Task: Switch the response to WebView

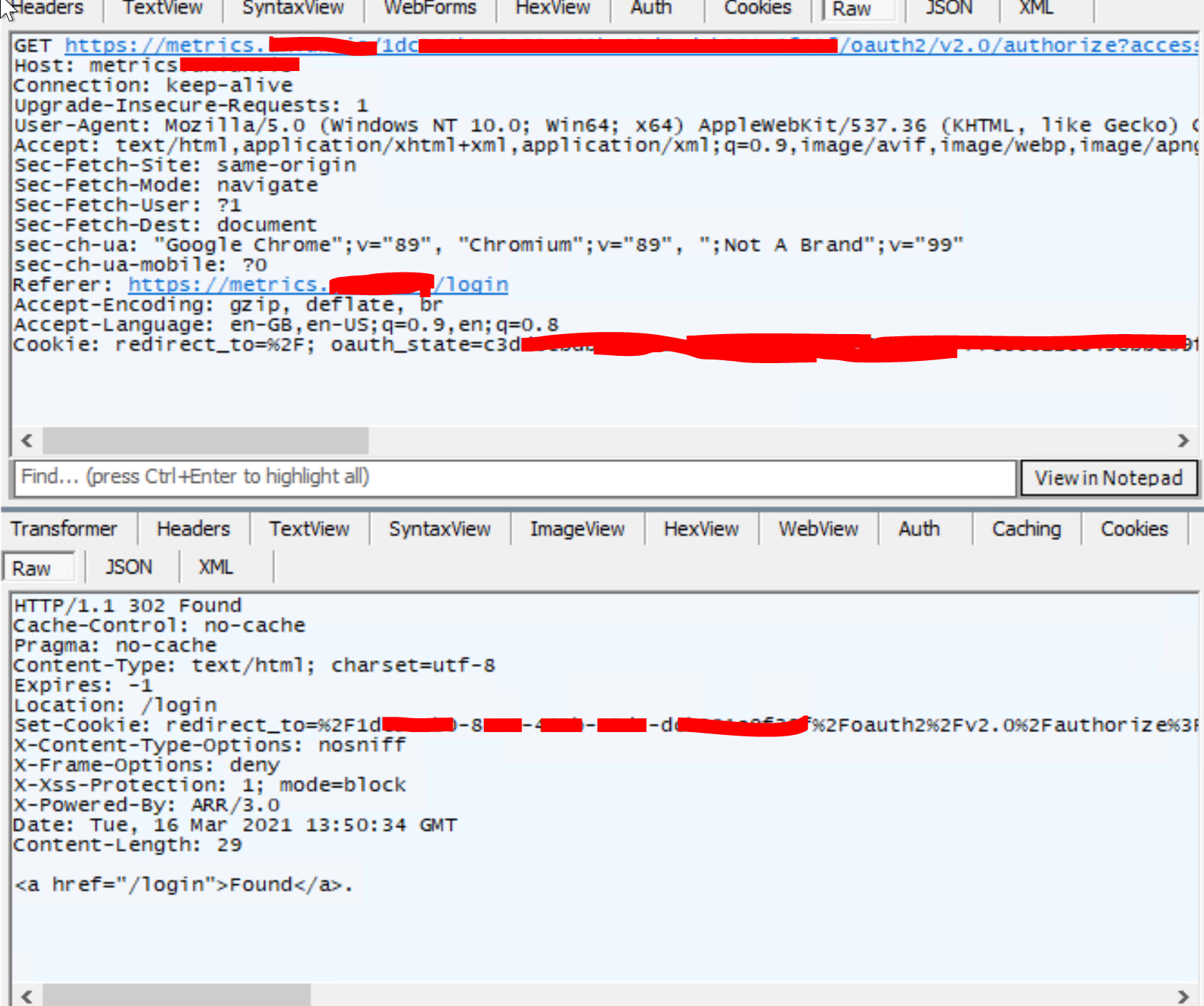Action: (818, 528)
